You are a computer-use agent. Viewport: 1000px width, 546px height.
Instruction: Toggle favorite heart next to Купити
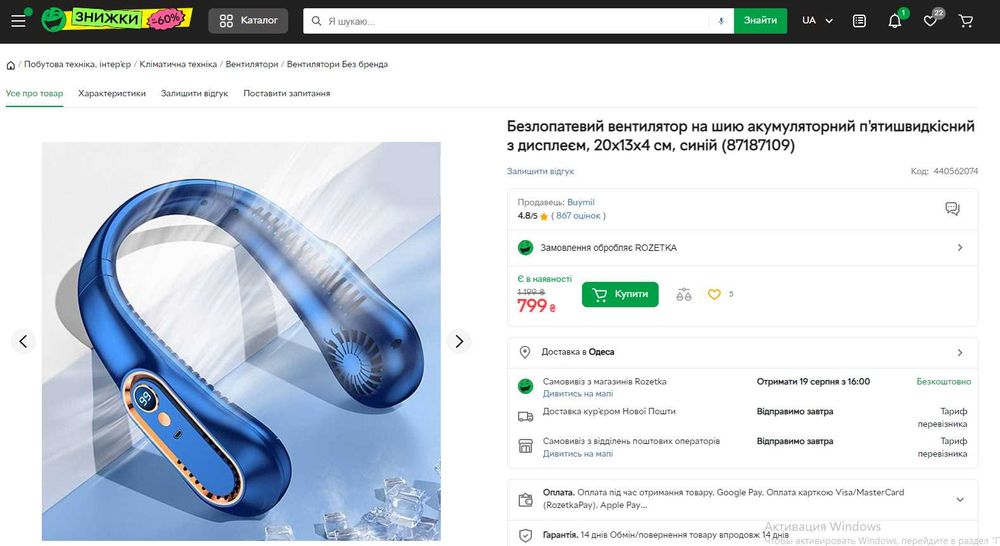coord(714,294)
